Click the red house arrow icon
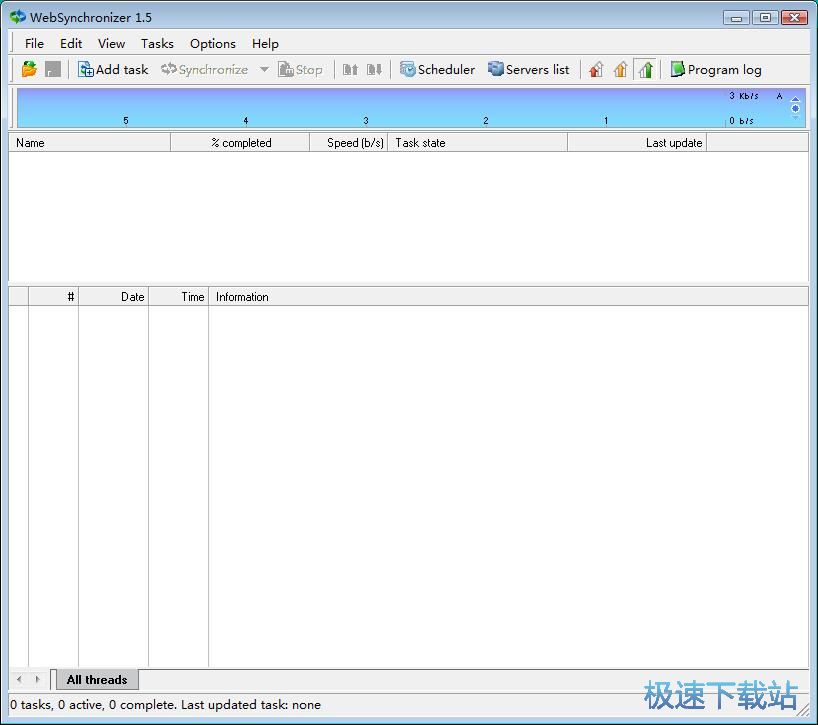The image size is (818, 725). pos(596,70)
